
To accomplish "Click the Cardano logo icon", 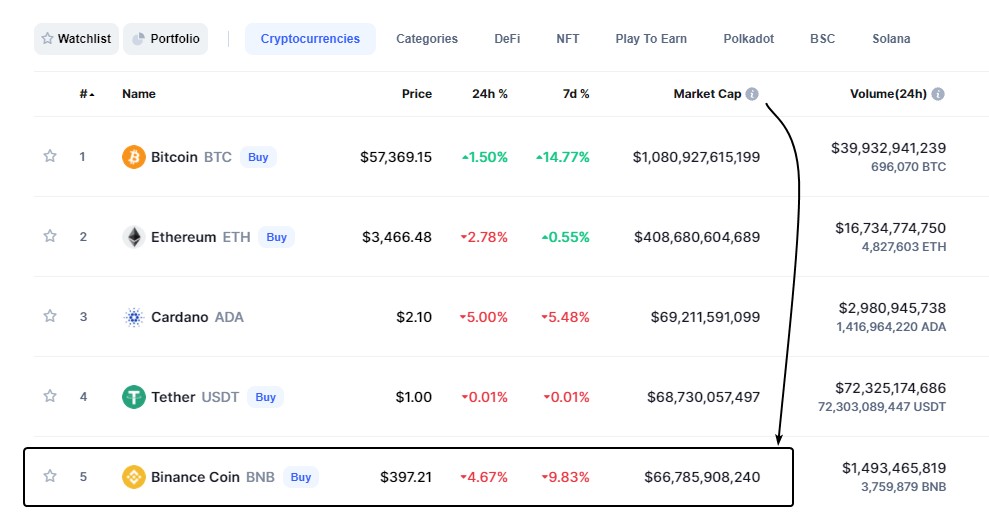I will (x=133, y=317).
